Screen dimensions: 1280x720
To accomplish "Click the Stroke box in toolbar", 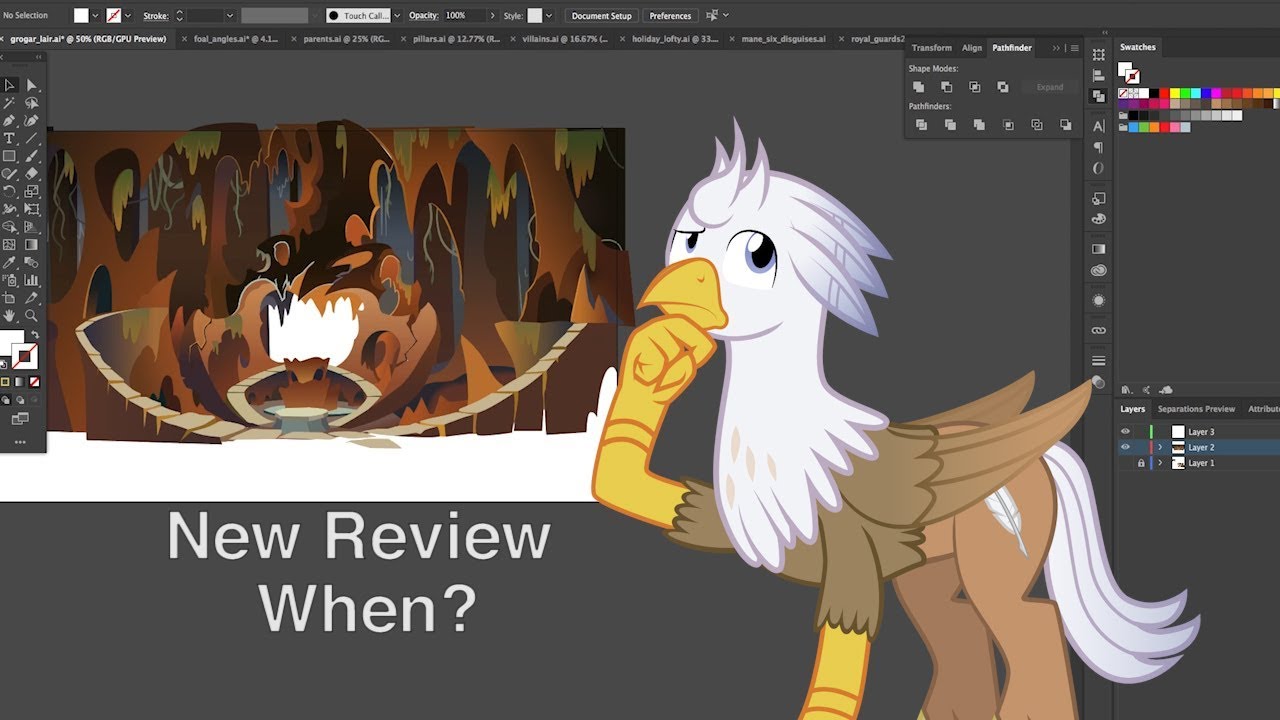I will pyautogui.click(x=25, y=355).
